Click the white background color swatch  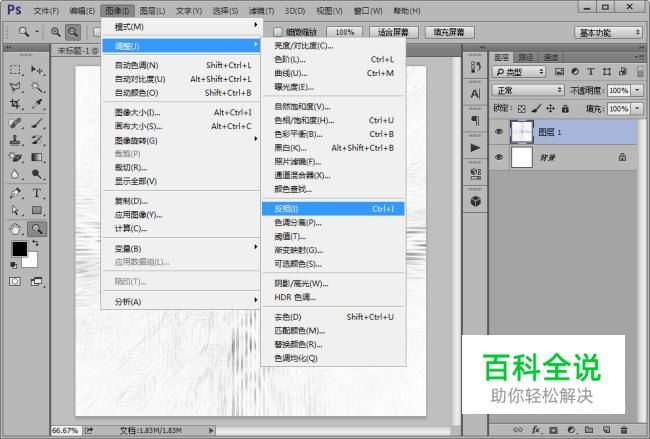(32, 262)
